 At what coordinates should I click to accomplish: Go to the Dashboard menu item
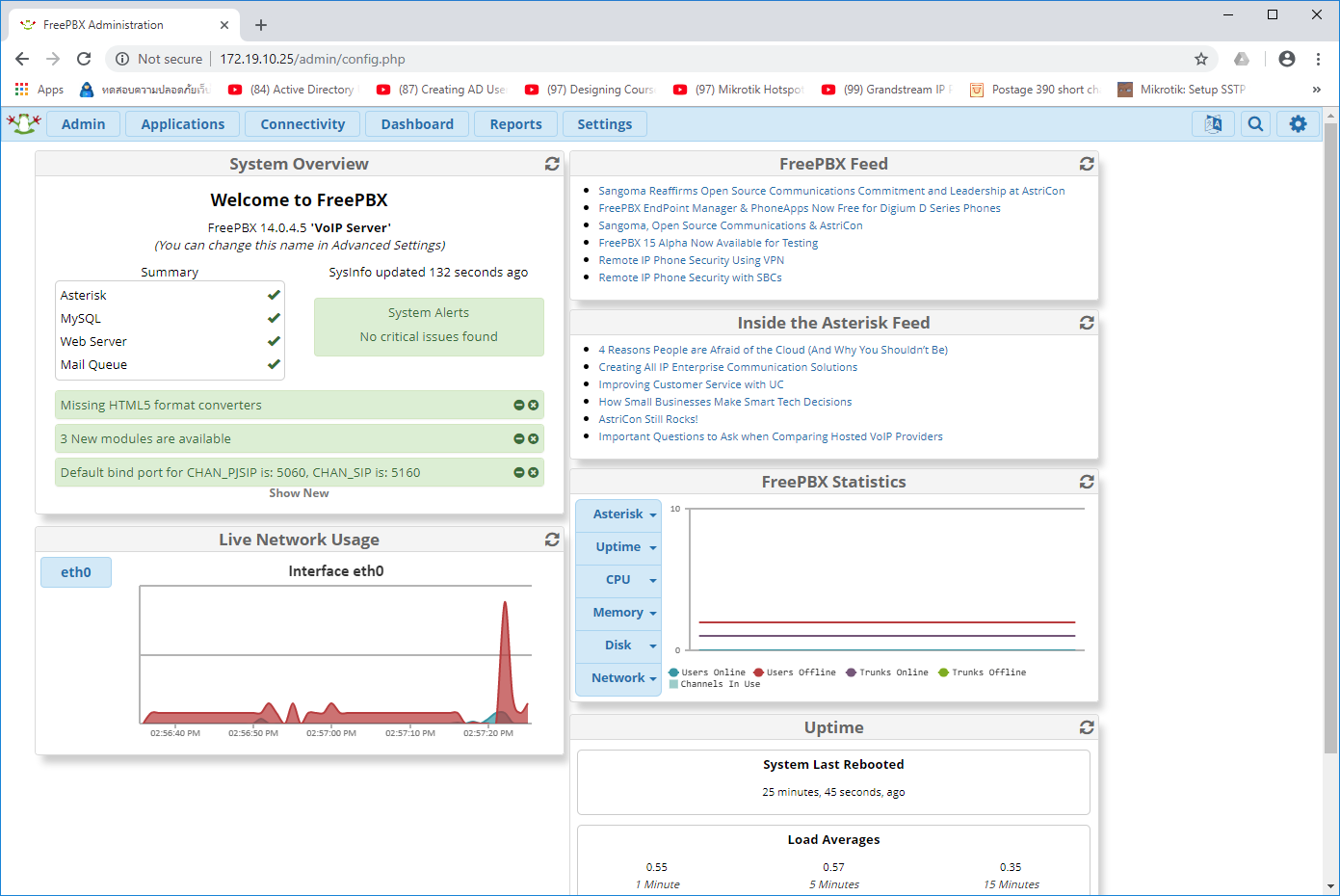tap(417, 124)
